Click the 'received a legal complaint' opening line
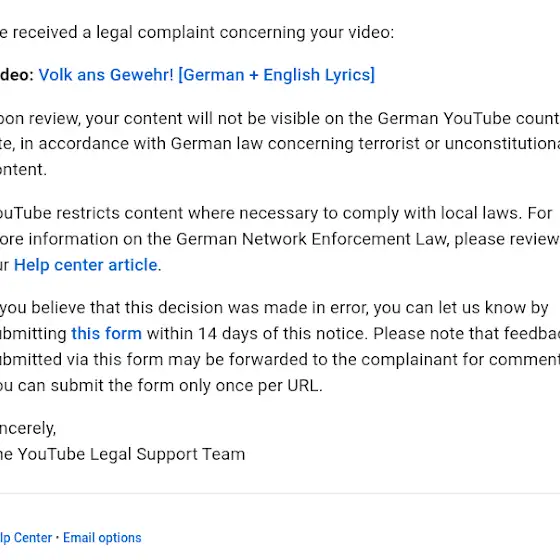This screenshot has height=560, width=560. coord(197,32)
